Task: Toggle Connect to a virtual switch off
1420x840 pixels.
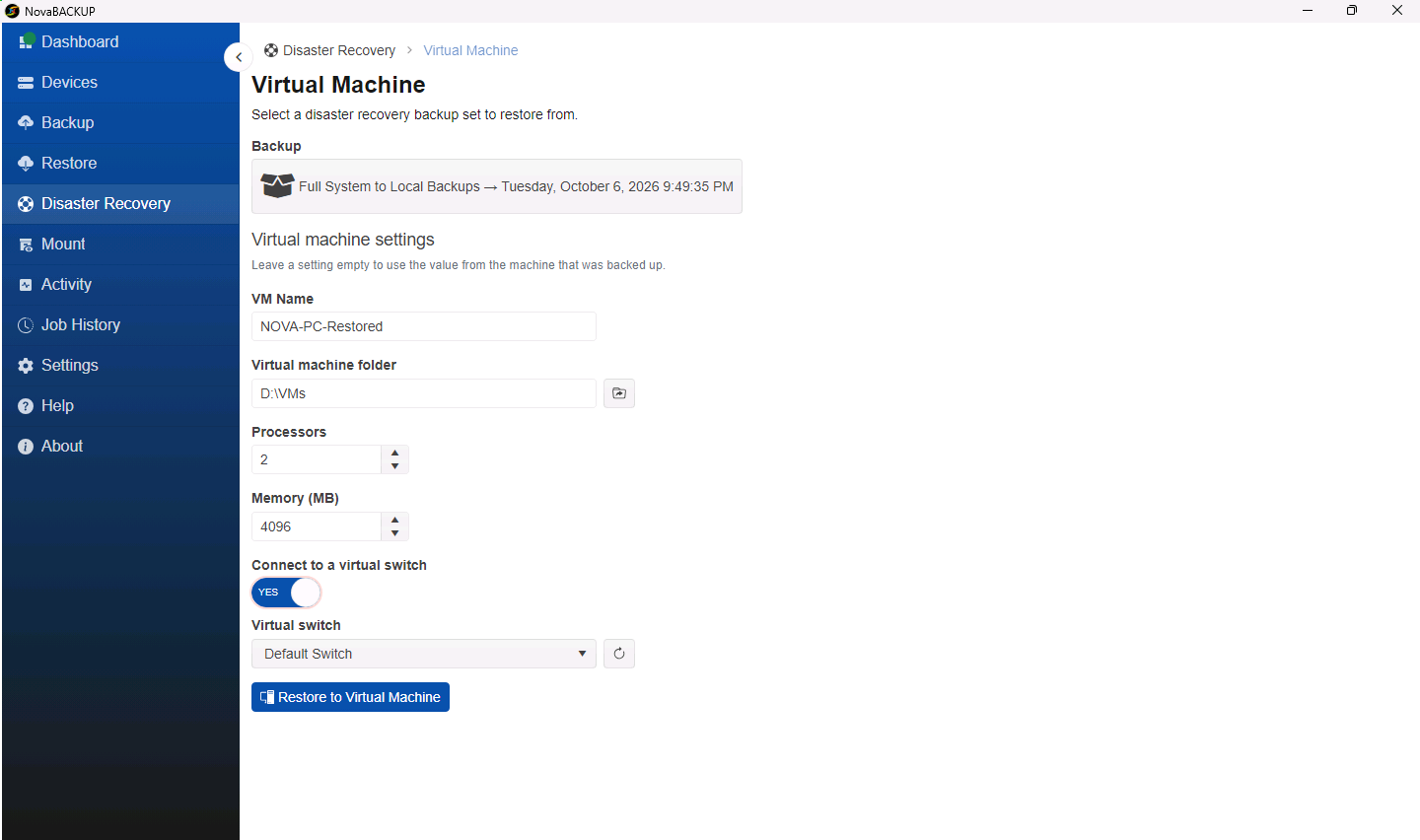Action: click(x=286, y=593)
